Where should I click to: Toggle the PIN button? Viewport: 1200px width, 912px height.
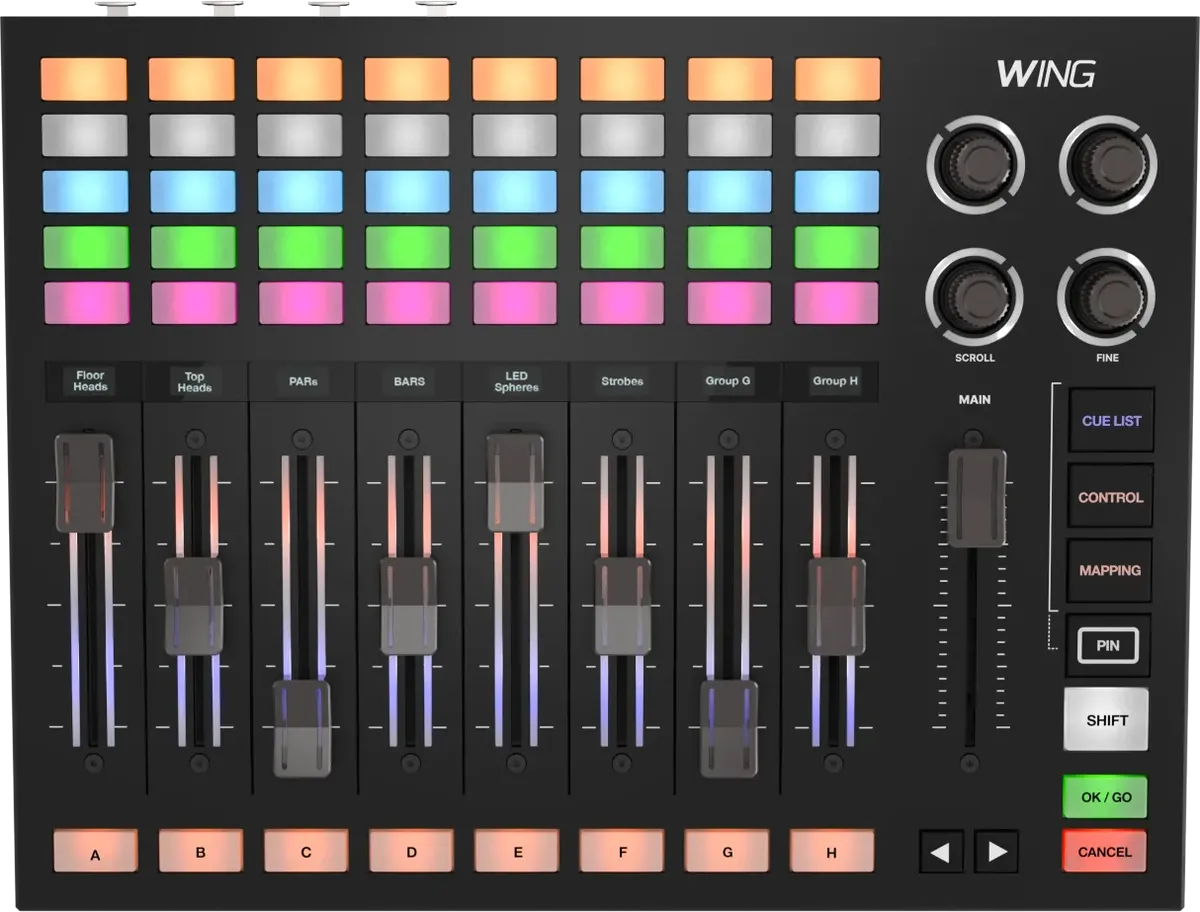(x=1108, y=645)
